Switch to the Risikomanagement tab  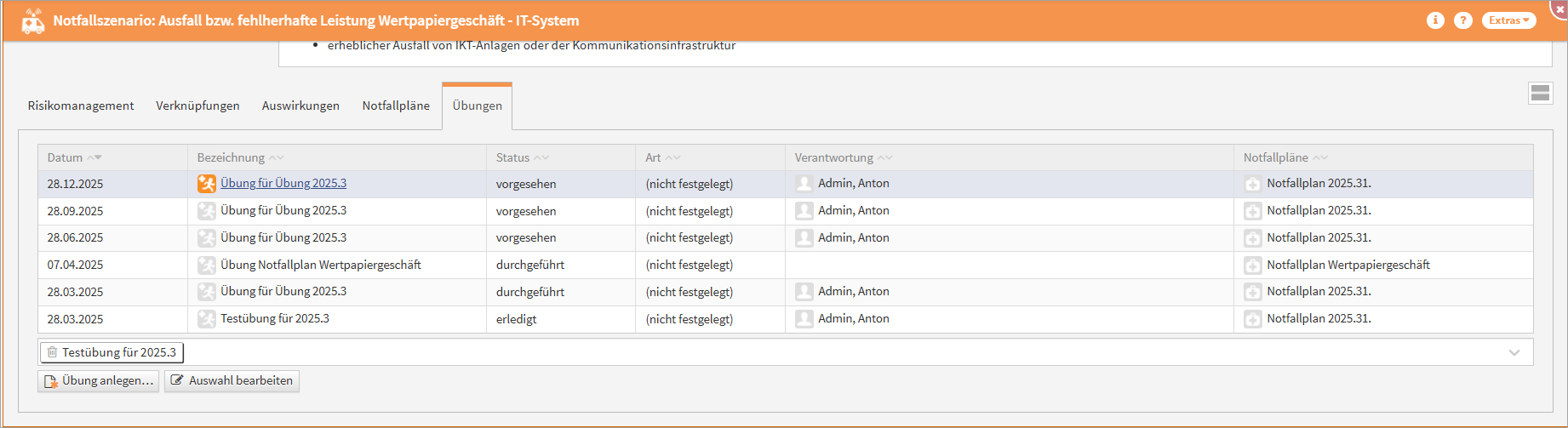81,106
